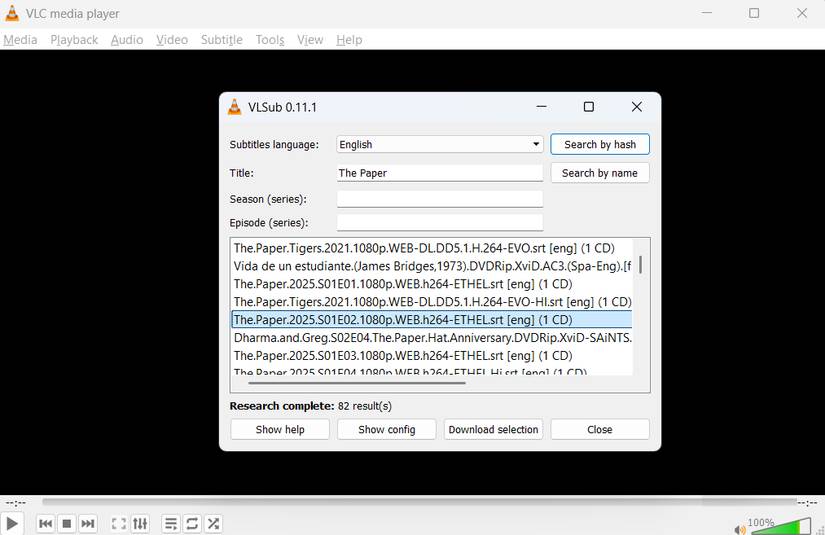Close VLSub dialog with X
Screen dimensions: 825x535
click(x=637, y=107)
